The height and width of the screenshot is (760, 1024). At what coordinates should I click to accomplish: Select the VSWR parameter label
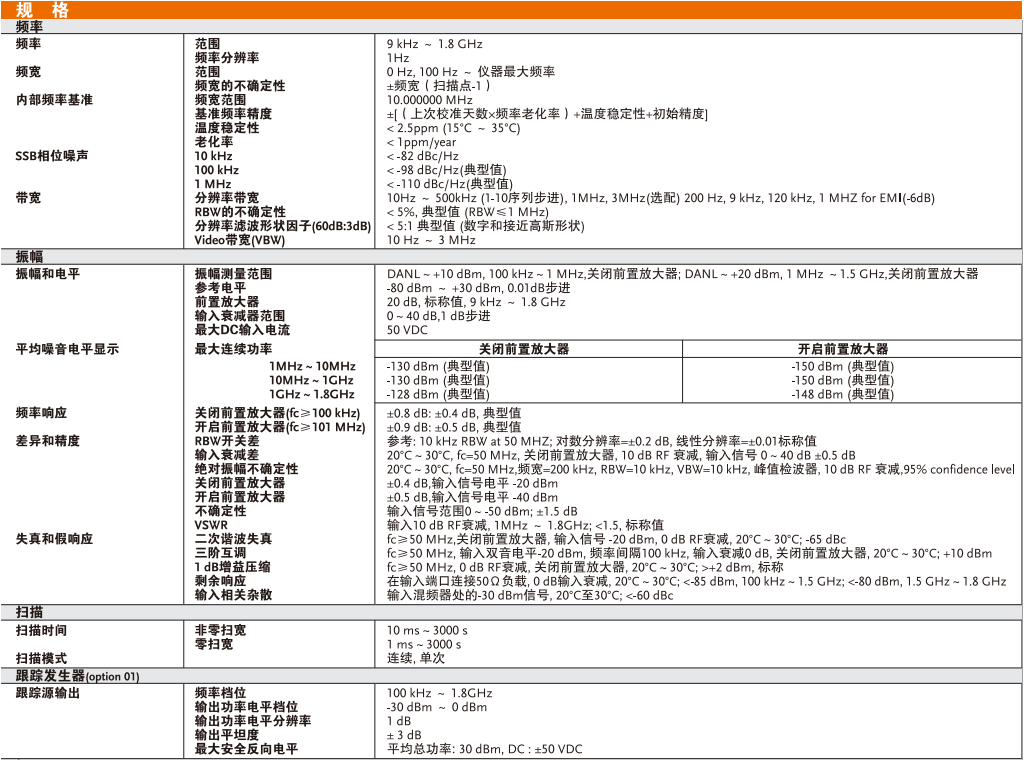tap(210, 525)
